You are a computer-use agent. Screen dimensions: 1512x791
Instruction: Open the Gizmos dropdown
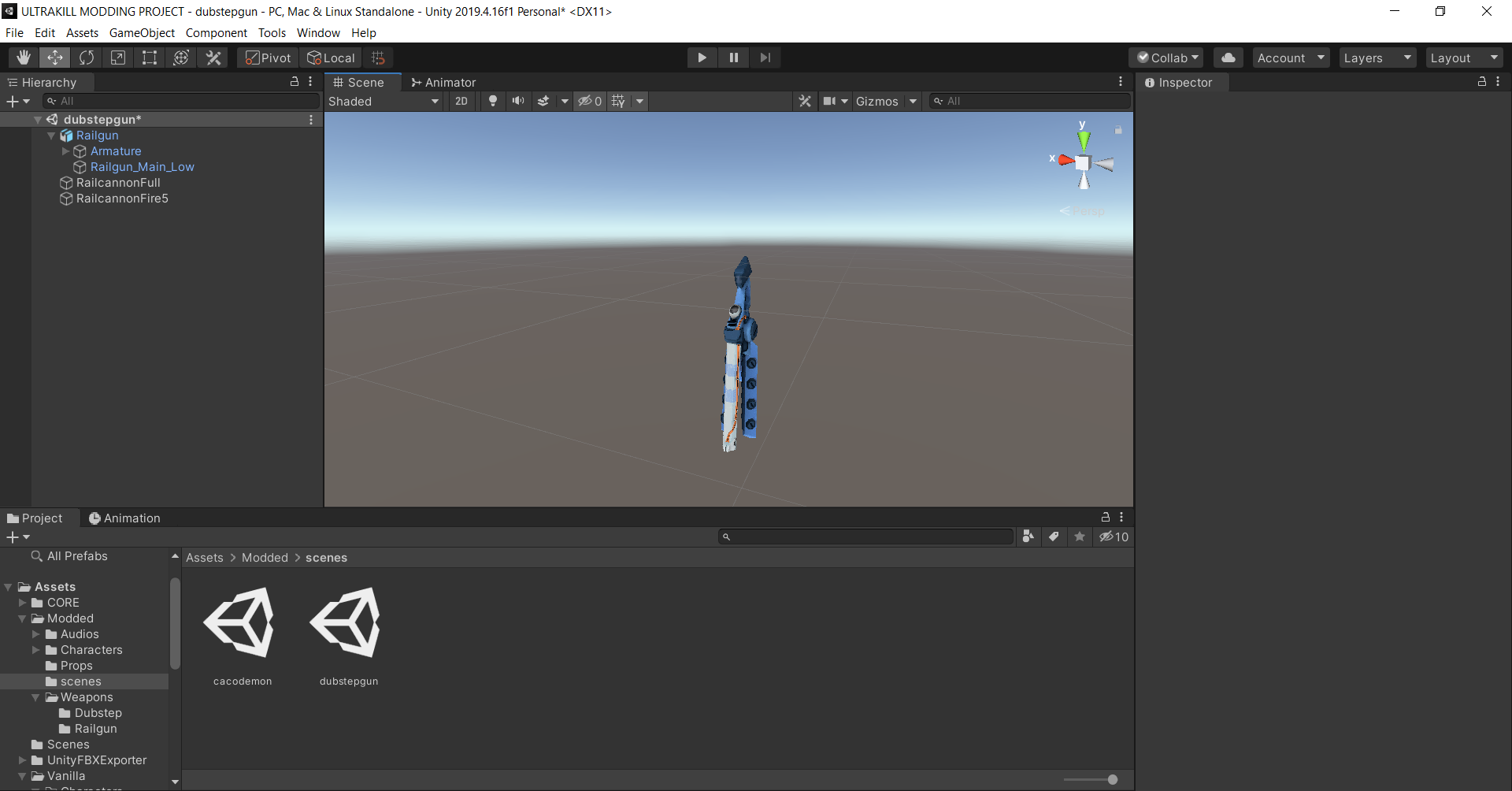pyautogui.click(x=887, y=101)
